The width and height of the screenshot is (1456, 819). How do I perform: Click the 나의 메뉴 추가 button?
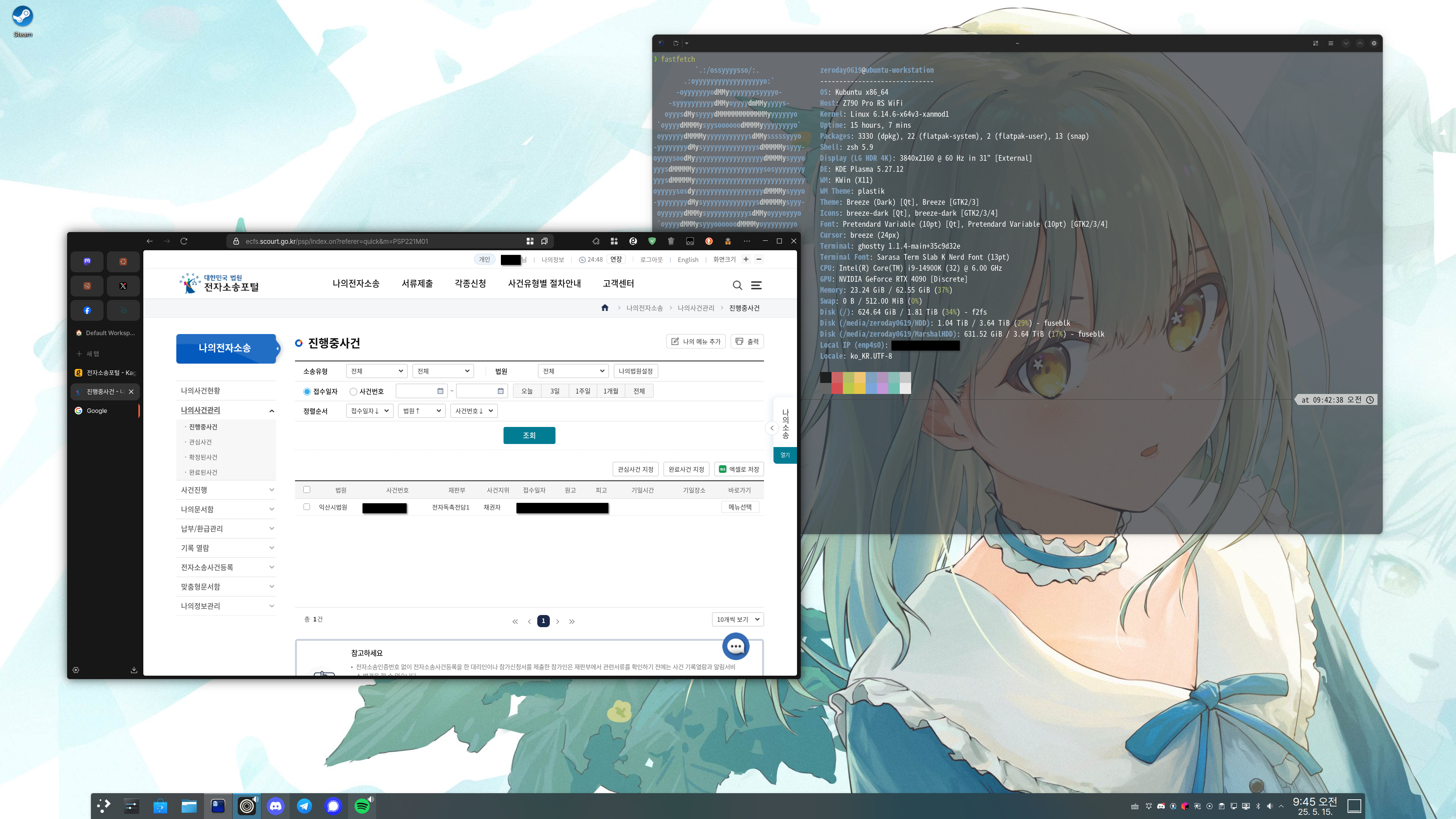coord(696,341)
